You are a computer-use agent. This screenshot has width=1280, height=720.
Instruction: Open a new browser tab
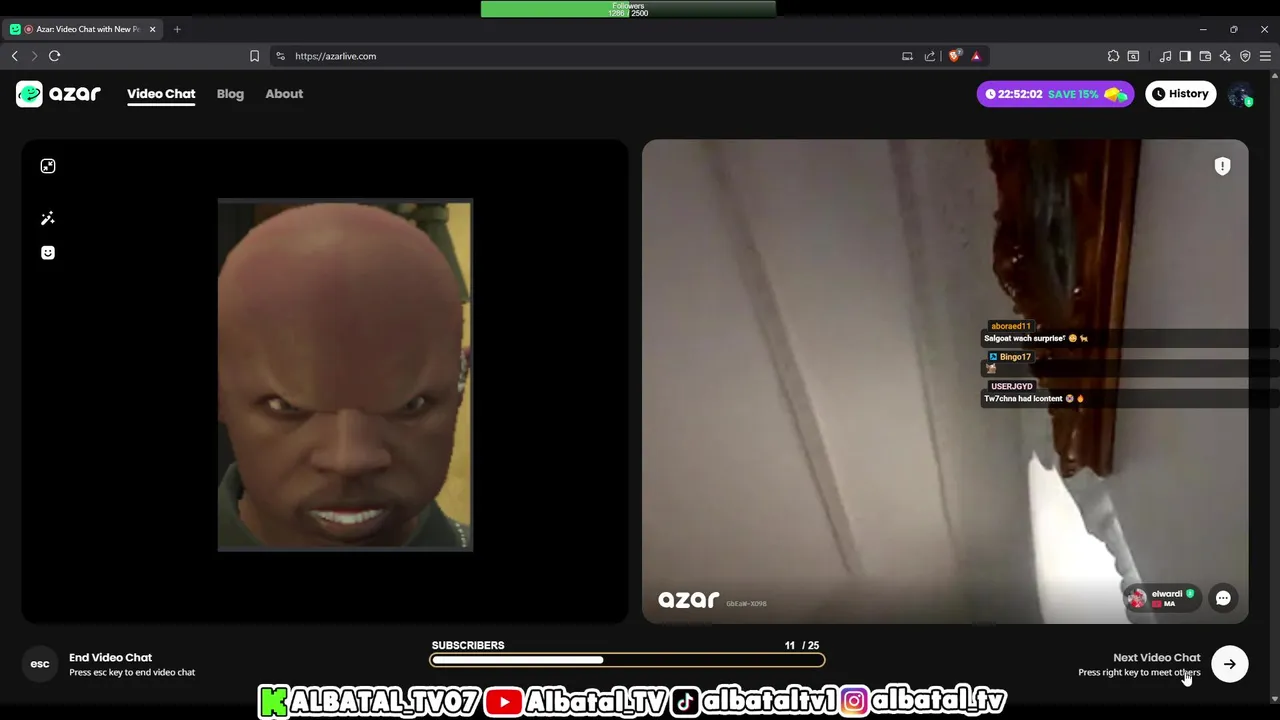click(x=177, y=29)
